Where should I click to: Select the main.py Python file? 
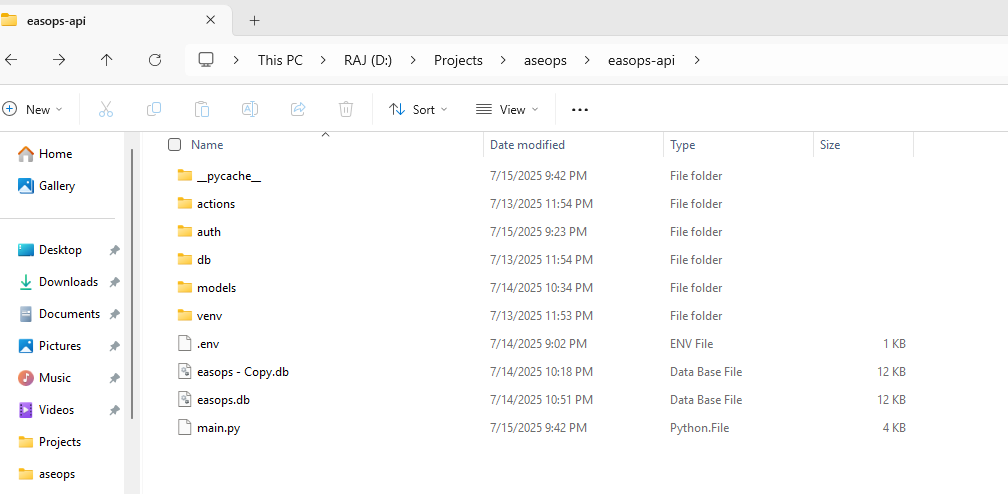tap(218, 428)
